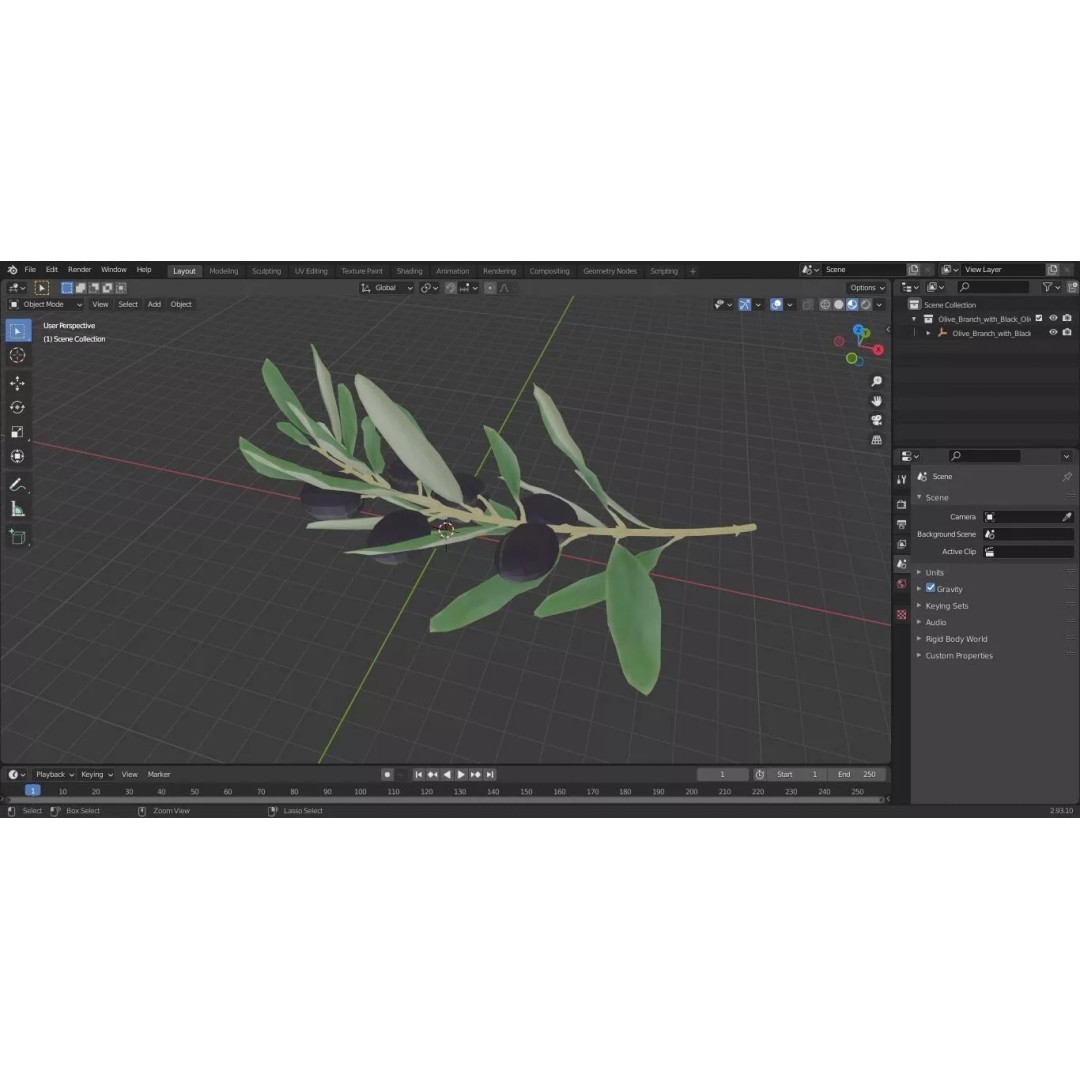The width and height of the screenshot is (1080, 1080).
Task: Play the animation forward
Action: [461, 775]
